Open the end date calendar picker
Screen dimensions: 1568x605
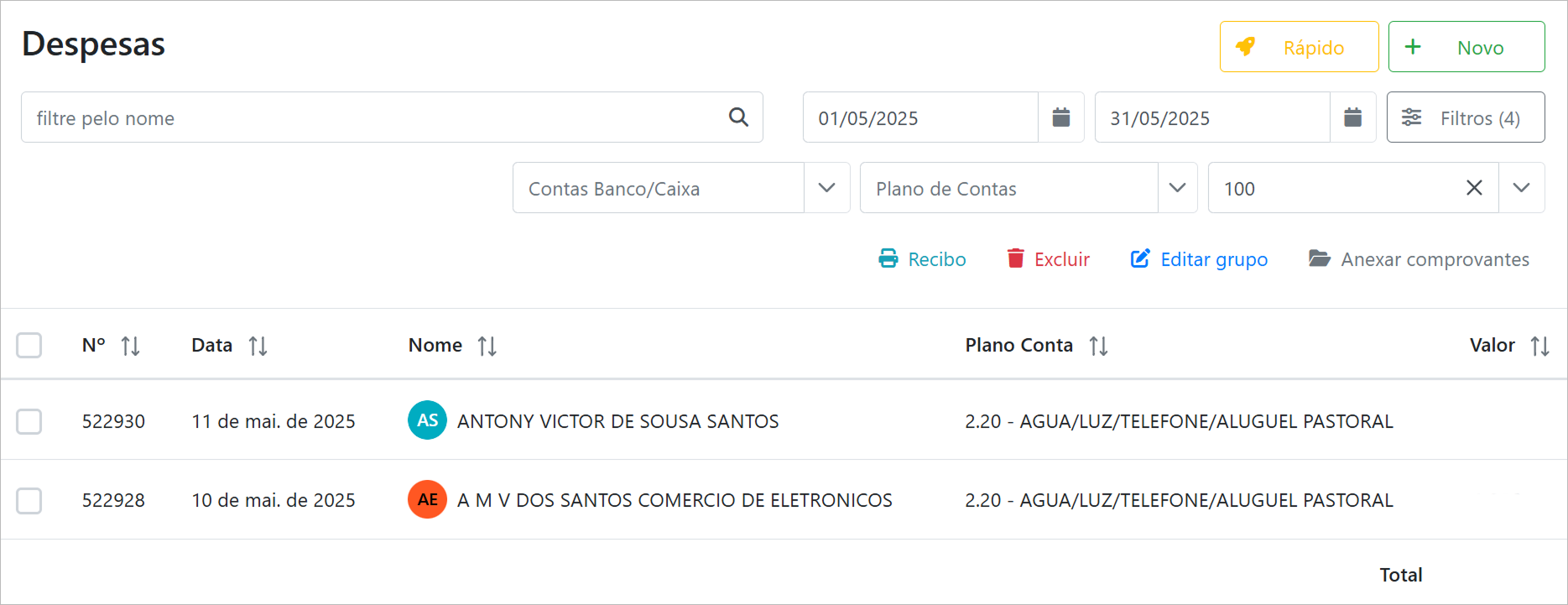[x=1352, y=117]
